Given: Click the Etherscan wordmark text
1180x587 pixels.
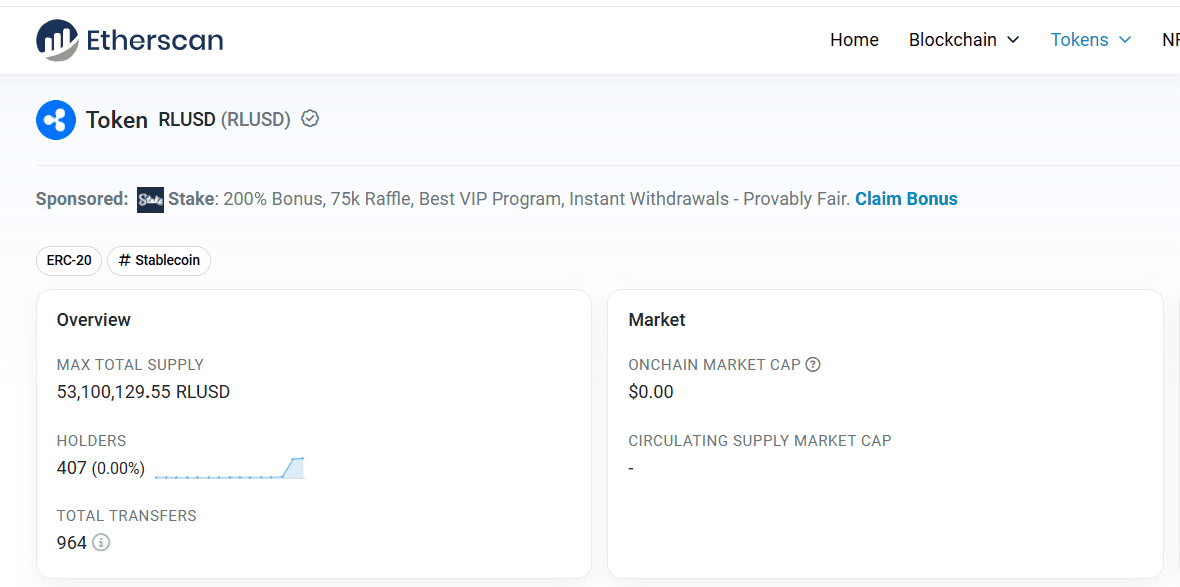Looking at the screenshot, I should (155, 40).
